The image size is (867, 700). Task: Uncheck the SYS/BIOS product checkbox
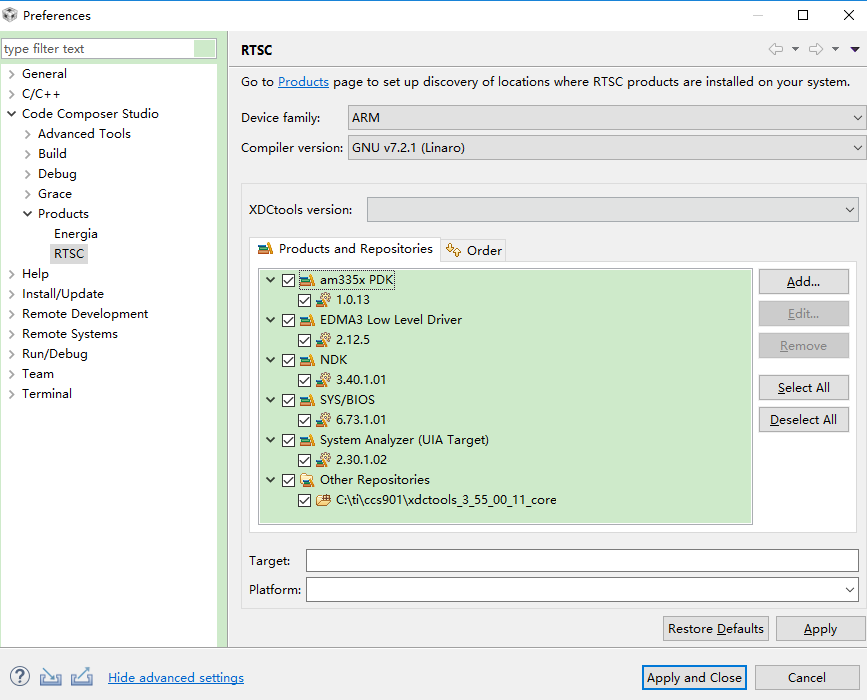(x=288, y=400)
